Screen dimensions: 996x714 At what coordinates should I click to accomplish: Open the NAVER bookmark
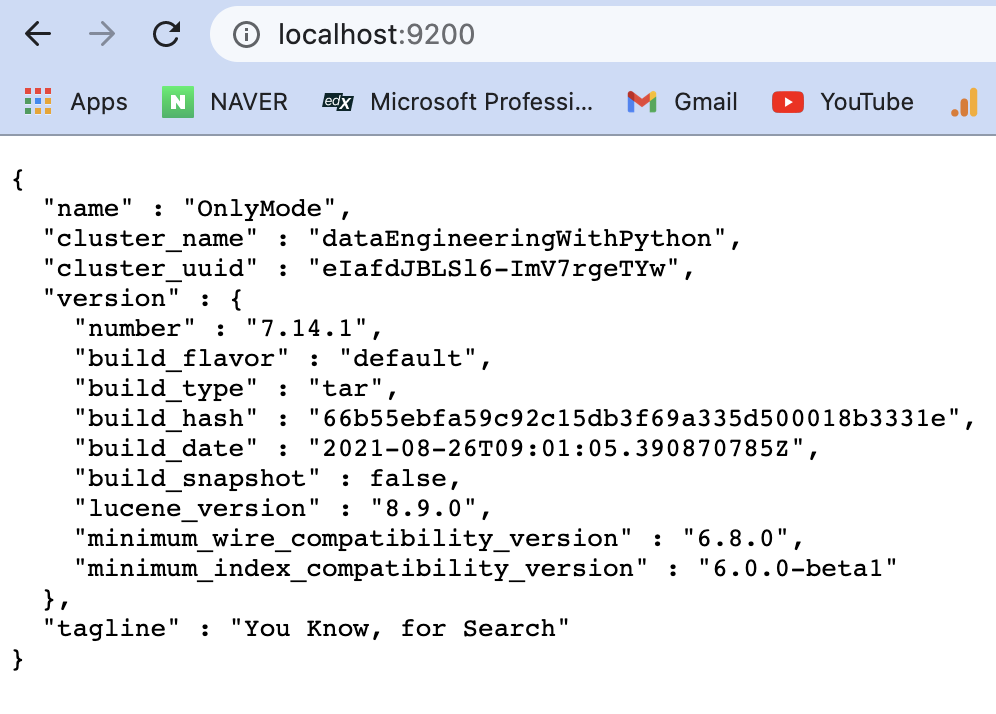pyautogui.click(x=225, y=102)
